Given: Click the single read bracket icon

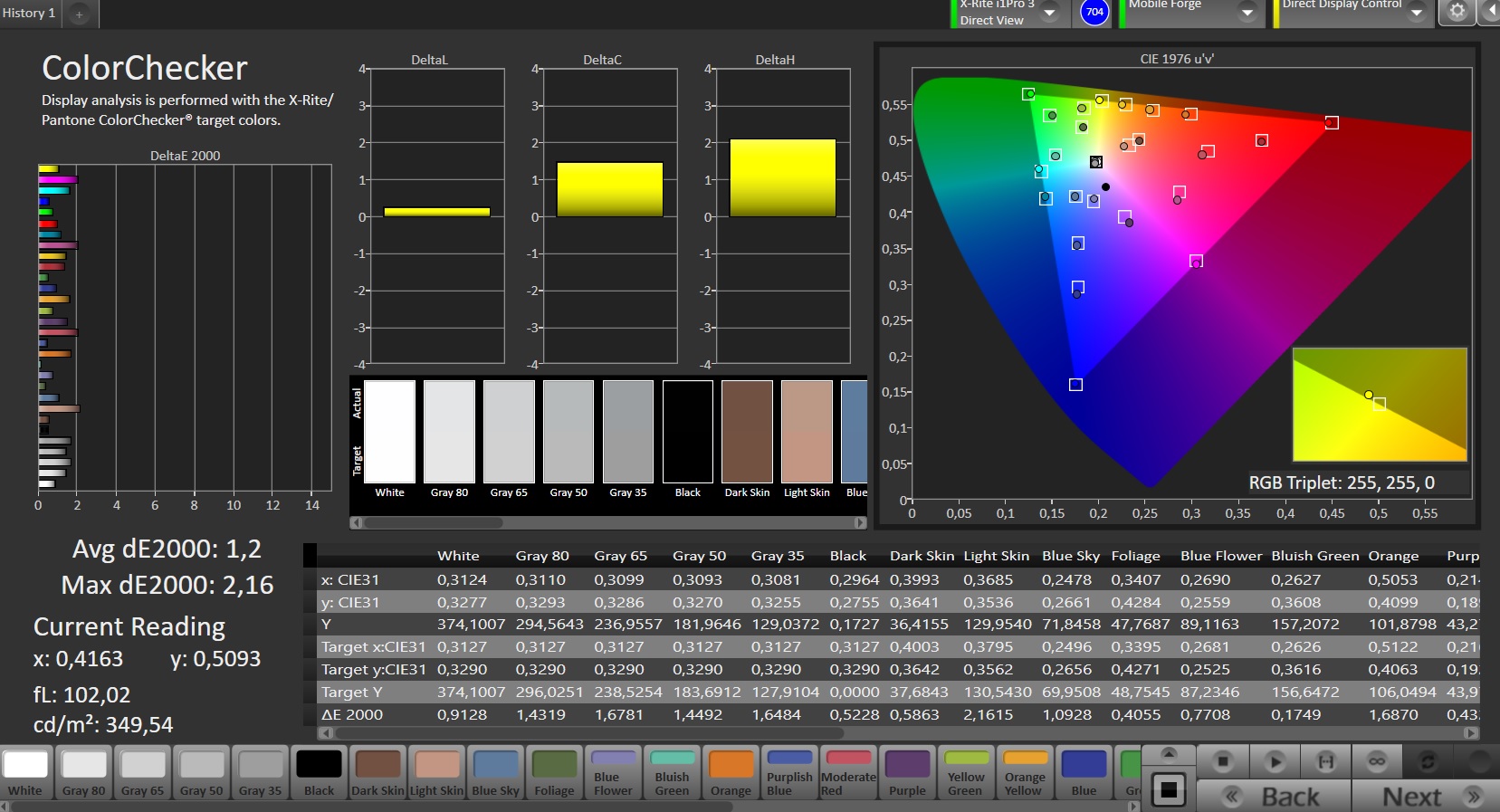Looking at the screenshot, I should click(x=1325, y=761).
